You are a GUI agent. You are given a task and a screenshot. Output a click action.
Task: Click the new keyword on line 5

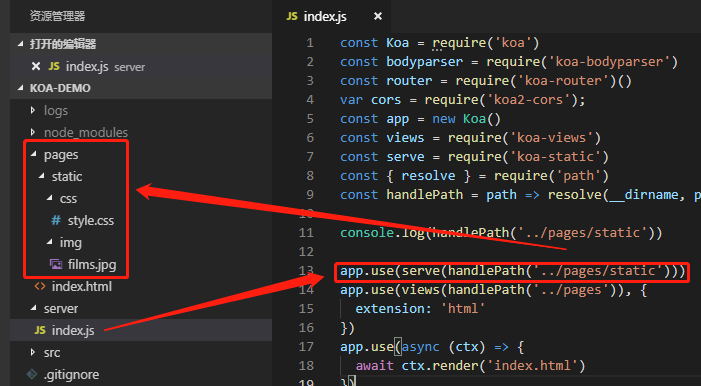point(443,119)
